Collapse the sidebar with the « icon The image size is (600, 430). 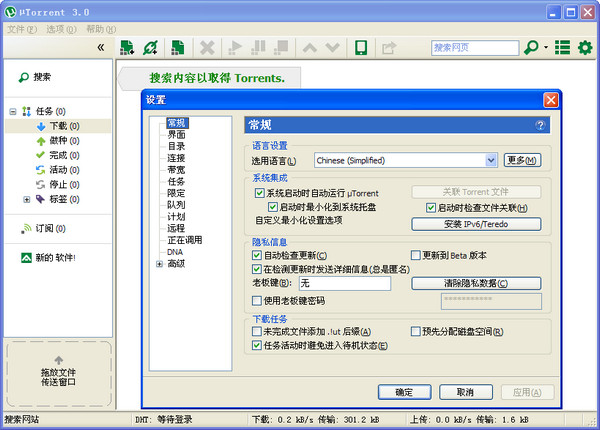coord(100,47)
